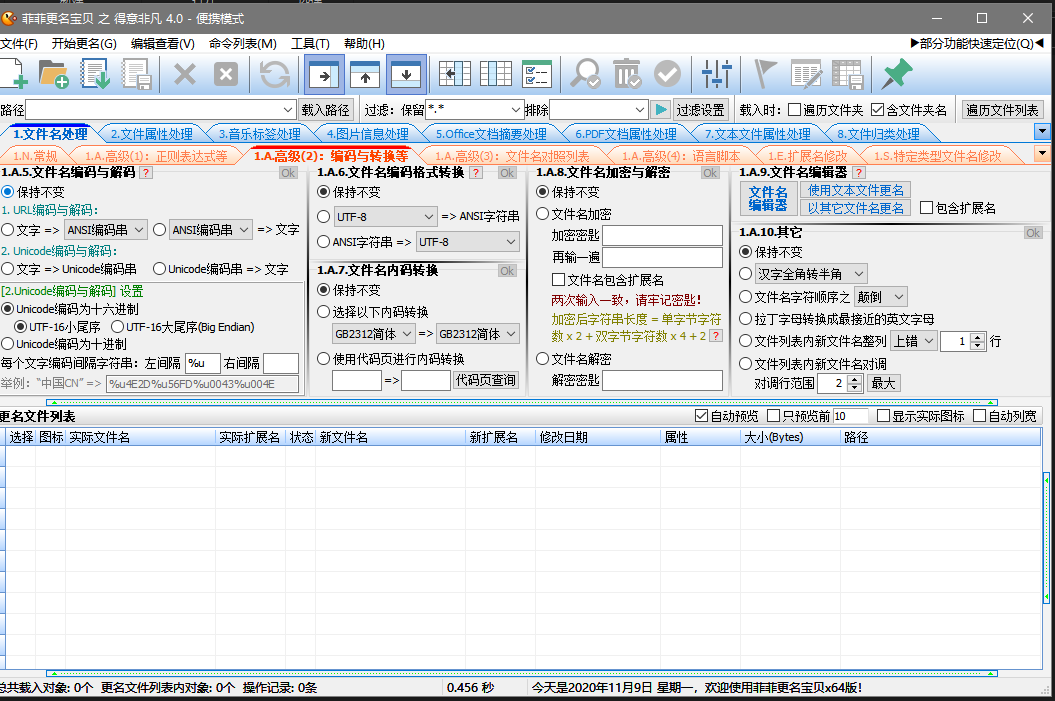Uncheck the 自动预览 checkbox

coord(701,416)
